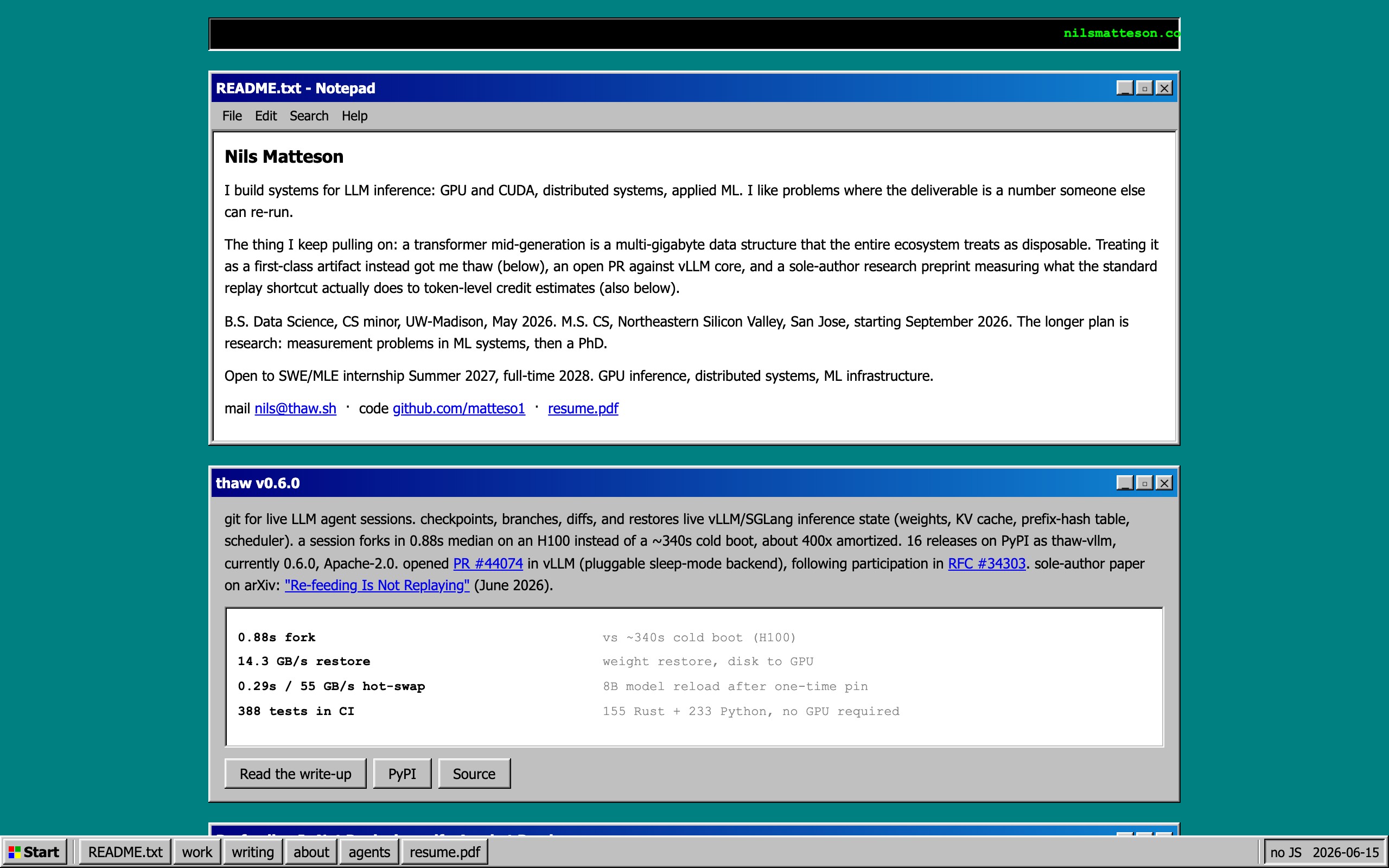This screenshot has width=1389, height=868.
Task: Maximize the README.txt Notepad window
Action: tap(1144, 88)
